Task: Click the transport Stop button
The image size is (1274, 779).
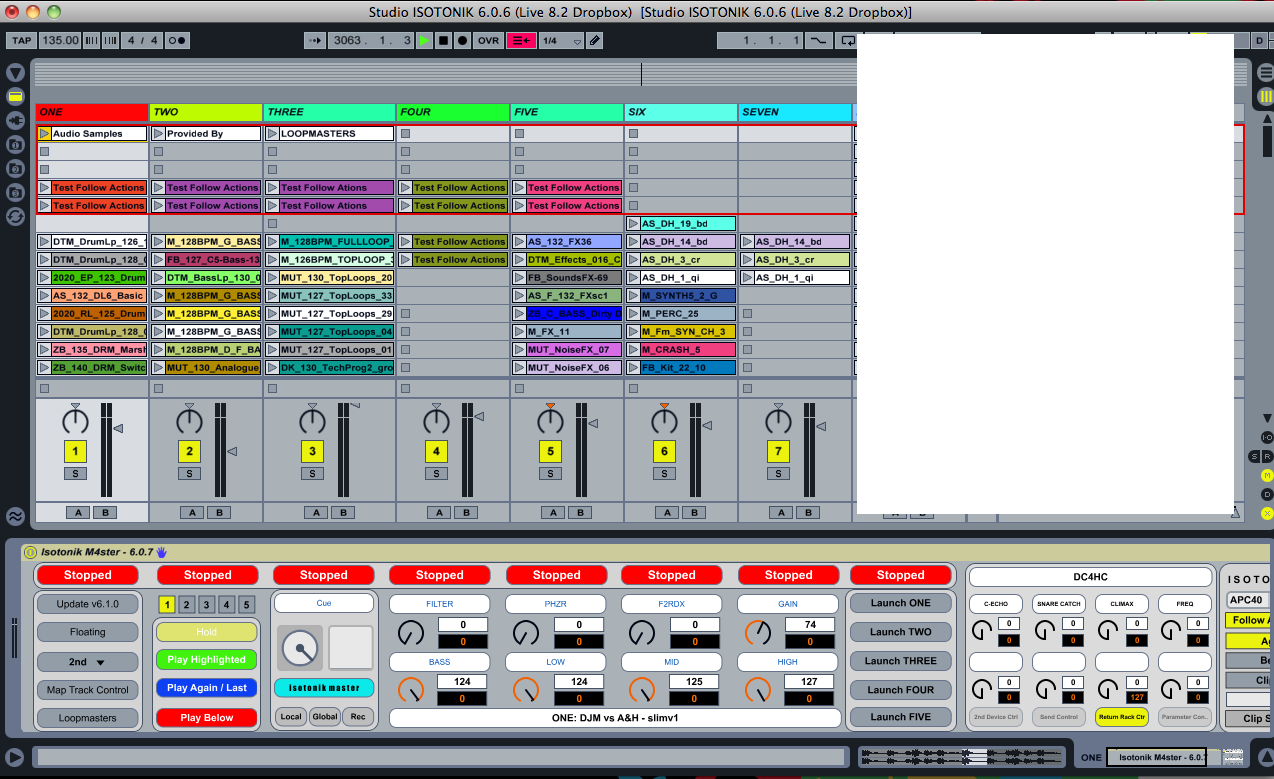Action: (x=443, y=40)
